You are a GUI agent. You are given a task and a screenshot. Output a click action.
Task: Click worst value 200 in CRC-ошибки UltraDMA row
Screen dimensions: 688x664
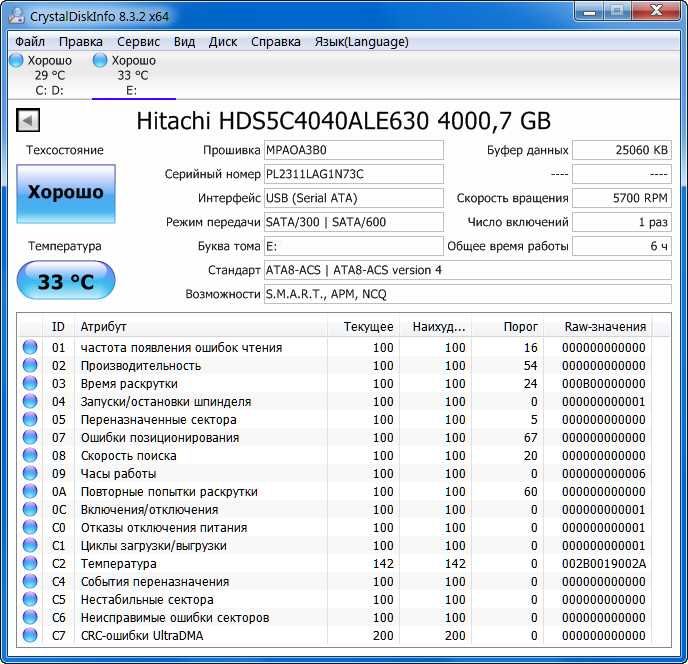coord(455,635)
